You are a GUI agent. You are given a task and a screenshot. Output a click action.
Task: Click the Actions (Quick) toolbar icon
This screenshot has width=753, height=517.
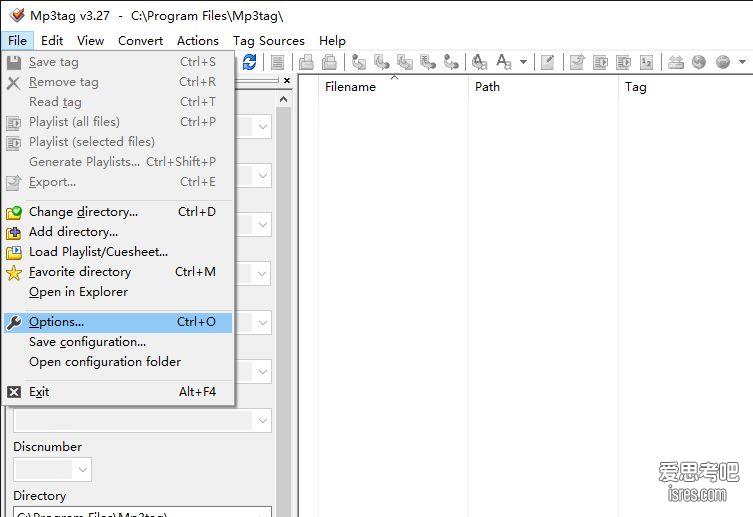[504, 62]
